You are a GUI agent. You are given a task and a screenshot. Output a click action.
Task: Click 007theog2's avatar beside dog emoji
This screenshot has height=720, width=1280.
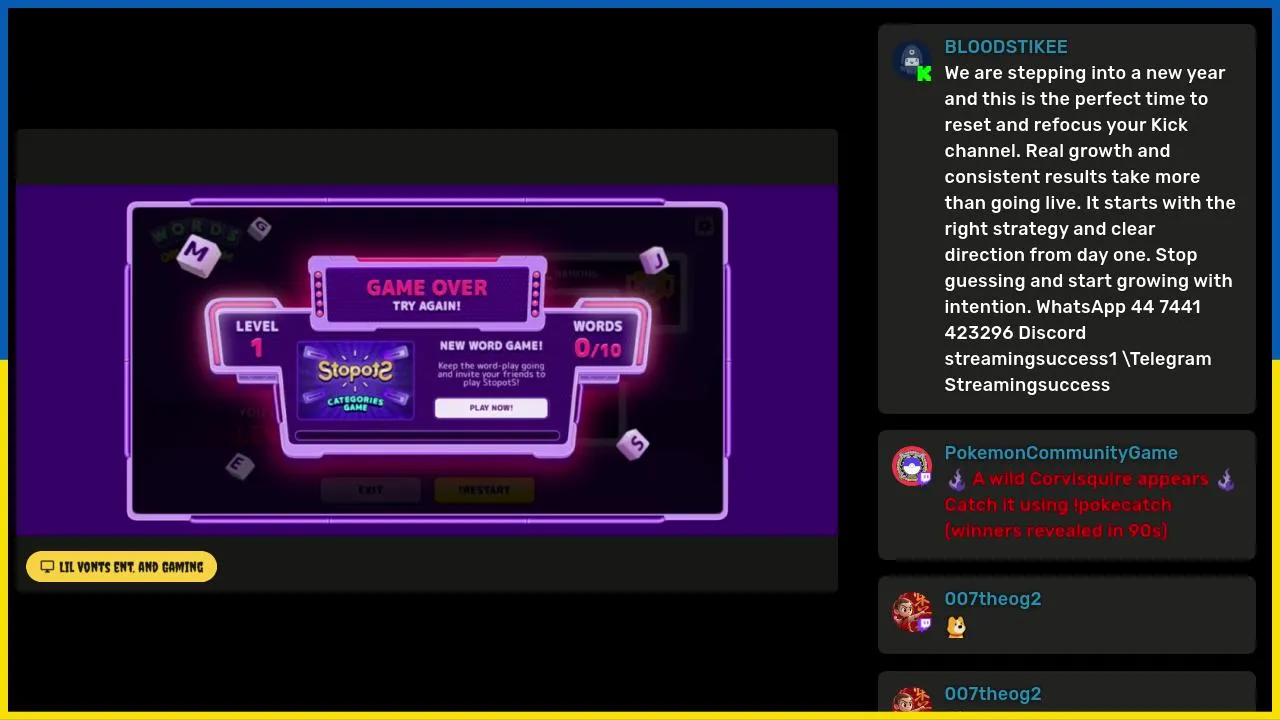[912, 612]
